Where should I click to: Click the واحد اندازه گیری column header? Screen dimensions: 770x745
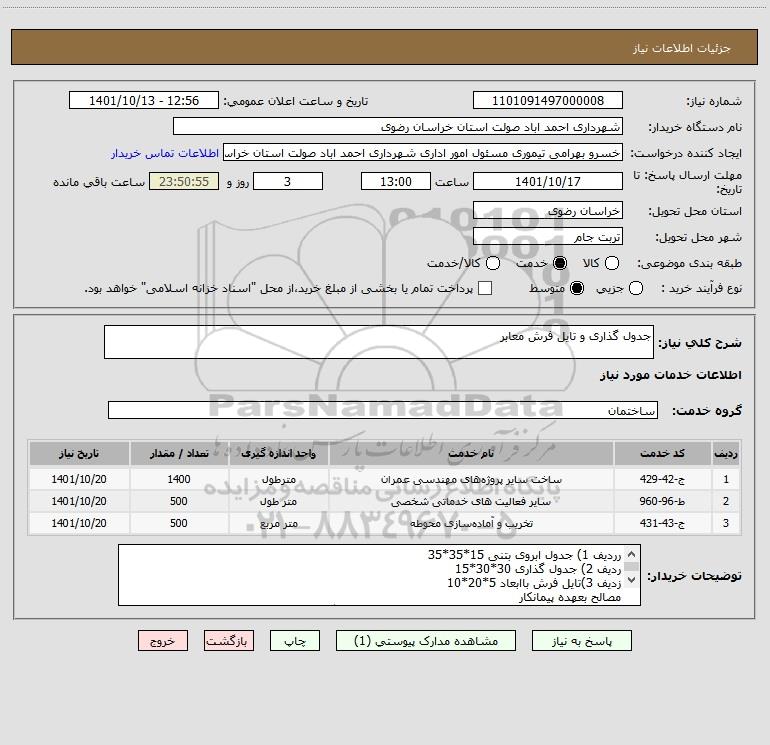[278, 453]
